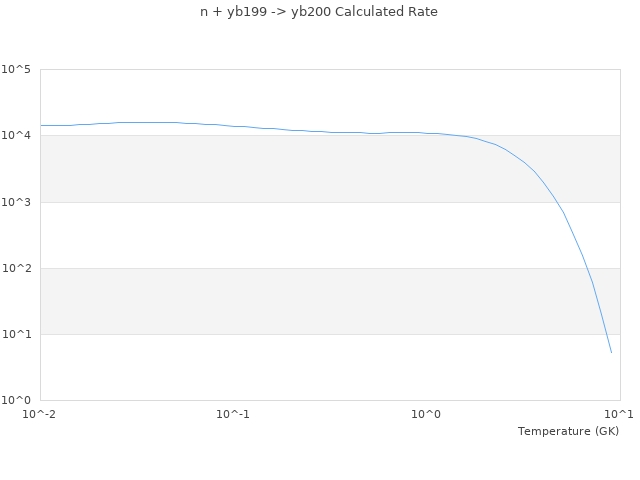This screenshot has height=480, width=640.
Task: Click the lowest endpoint of the blue curve
Action: [x=611, y=352]
